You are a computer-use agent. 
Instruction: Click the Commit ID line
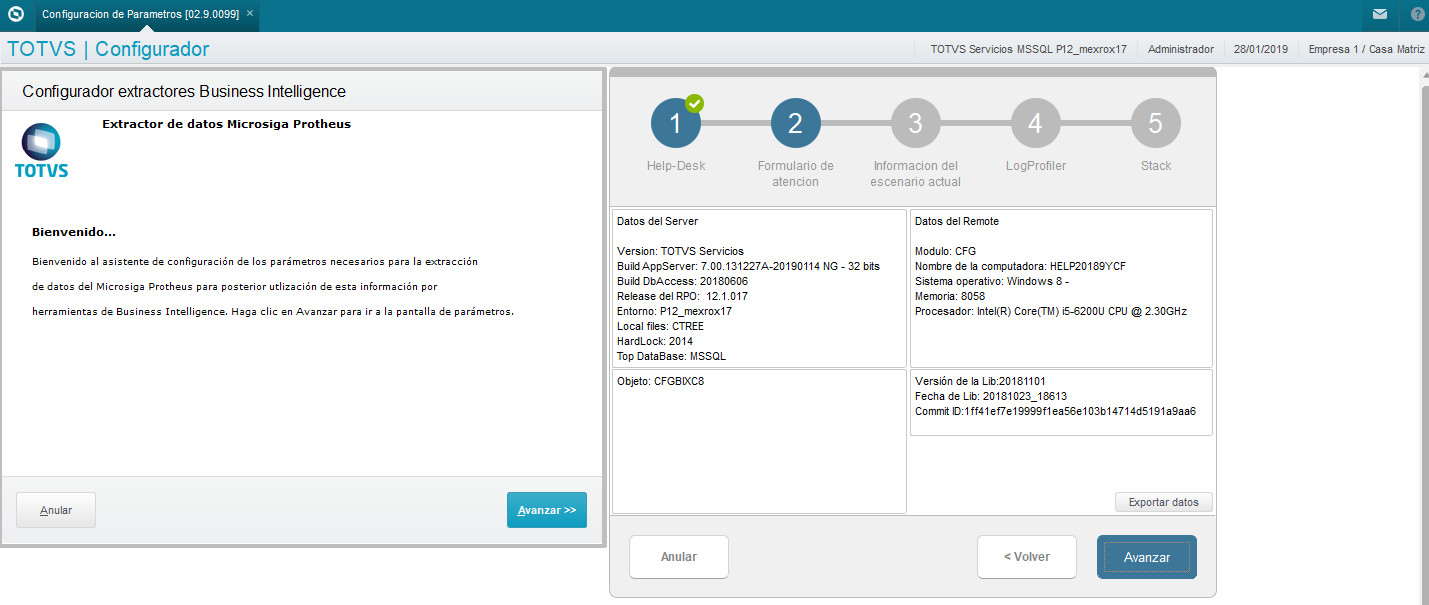pyautogui.click(x=1056, y=411)
